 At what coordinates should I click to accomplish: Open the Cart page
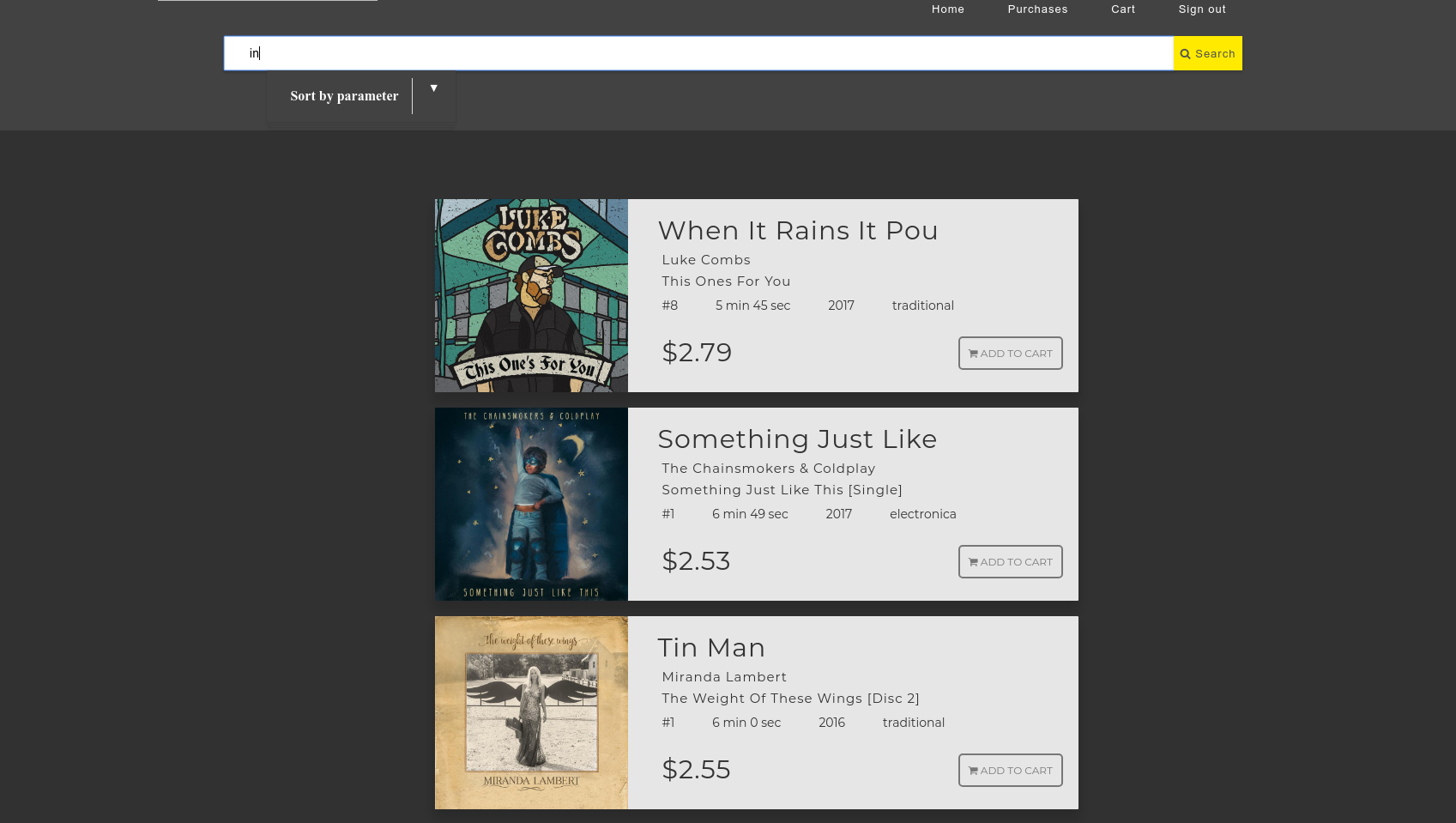tap(1122, 9)
